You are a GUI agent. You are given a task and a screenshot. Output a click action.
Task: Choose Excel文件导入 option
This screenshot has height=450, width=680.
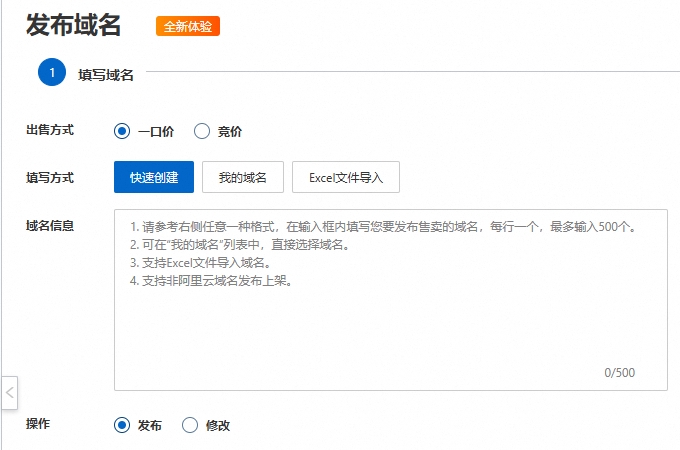coord(346,177)
